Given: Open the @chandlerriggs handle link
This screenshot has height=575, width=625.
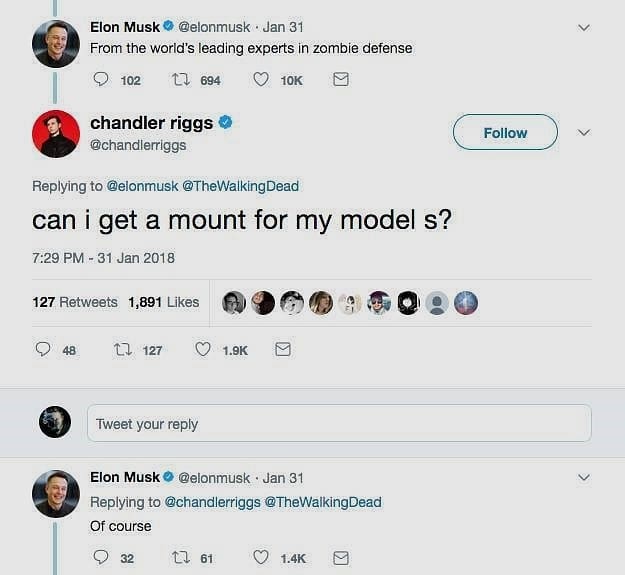Looking at the screenshot, I should pyautogui.click(x=138, y=145).
